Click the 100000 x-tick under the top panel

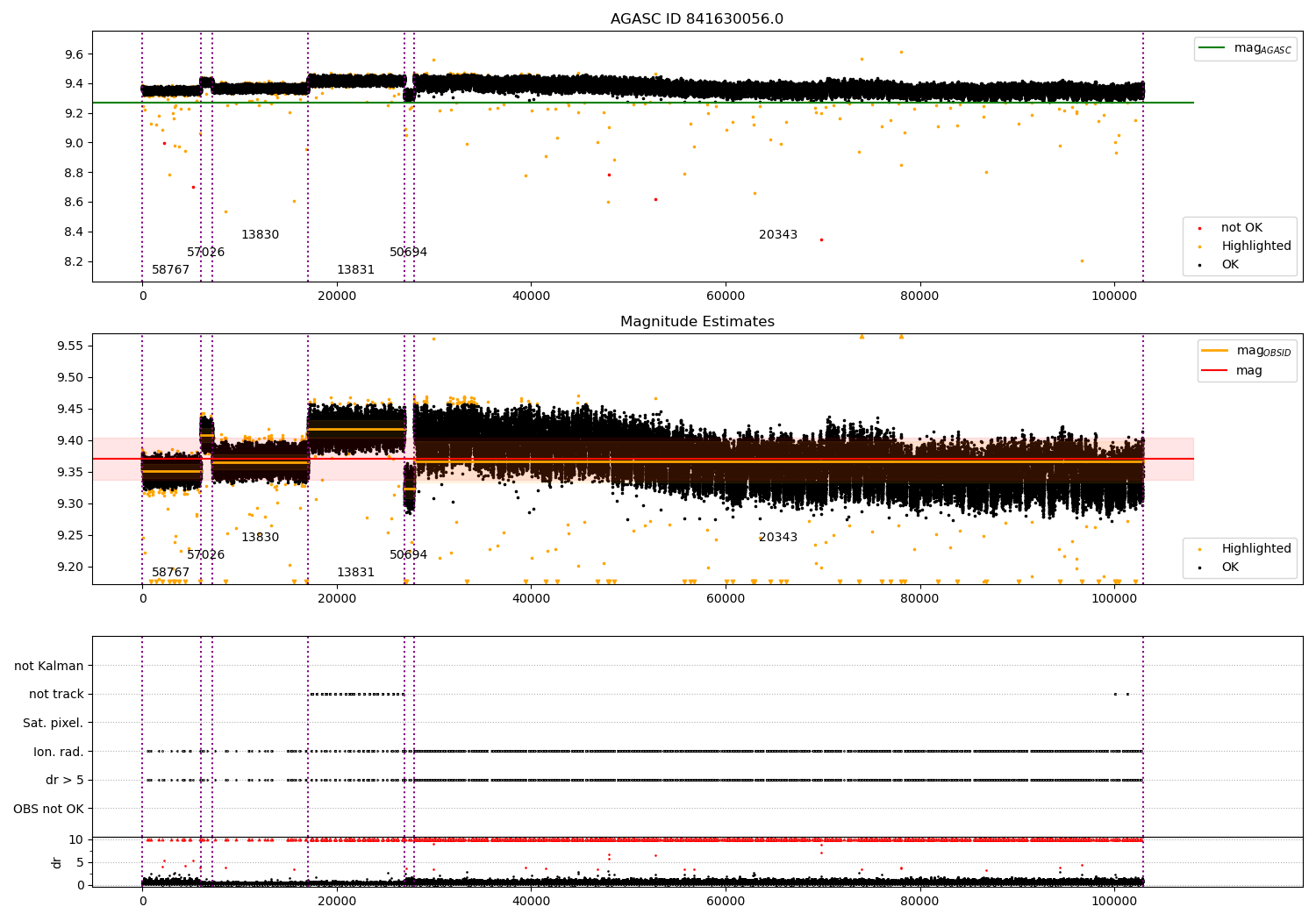(1114, 296)
